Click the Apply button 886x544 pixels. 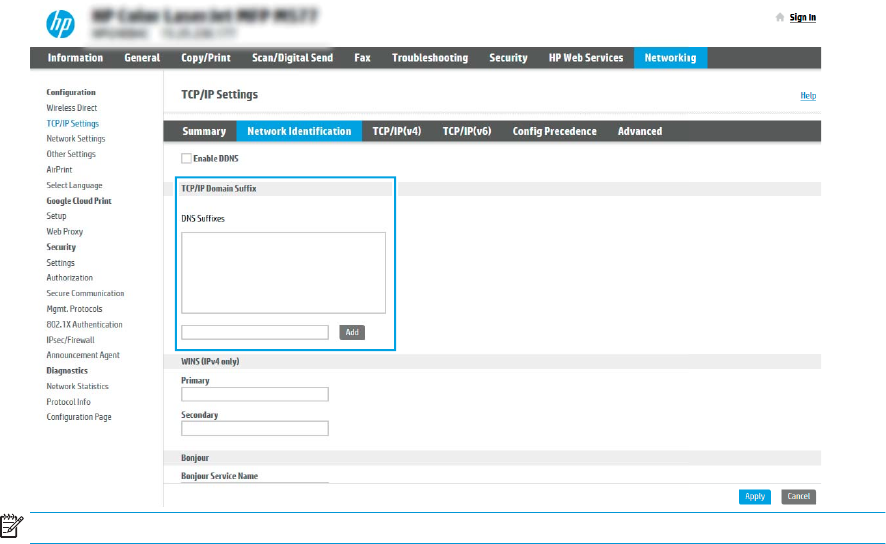click(755, 496)
